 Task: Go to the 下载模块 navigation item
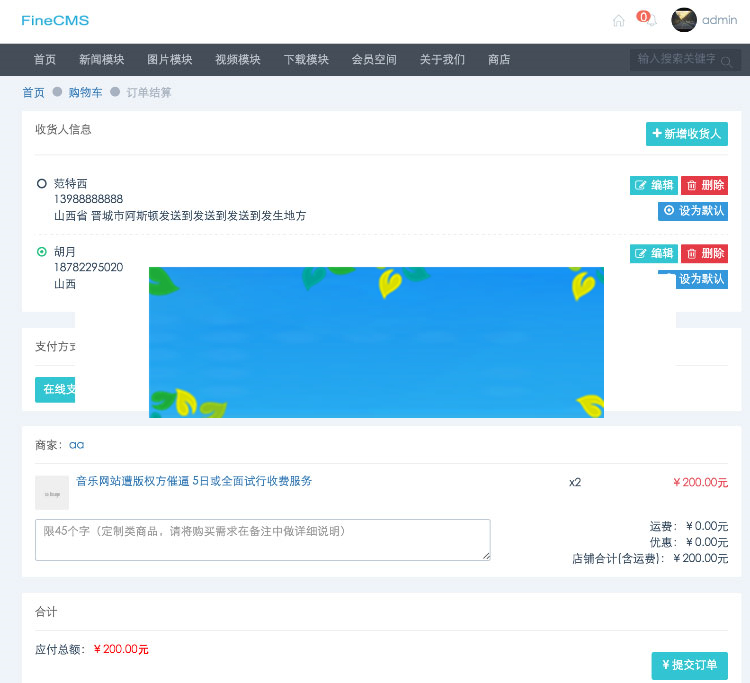pos(305,60)
